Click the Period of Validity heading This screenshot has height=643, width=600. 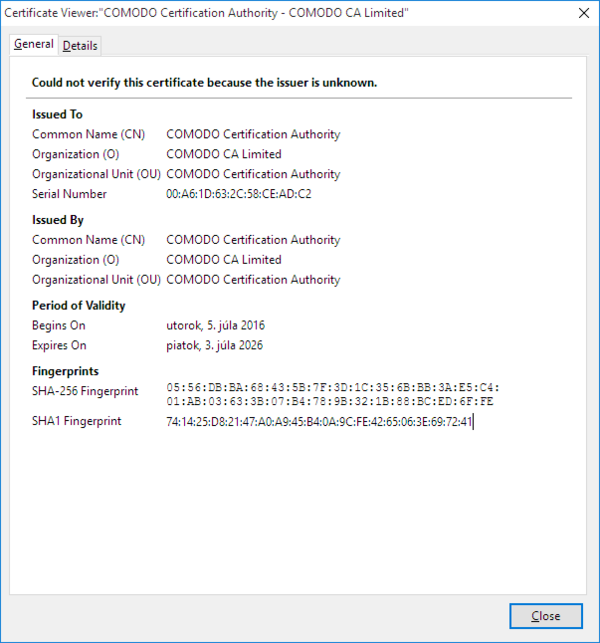[x=79, y=306]
